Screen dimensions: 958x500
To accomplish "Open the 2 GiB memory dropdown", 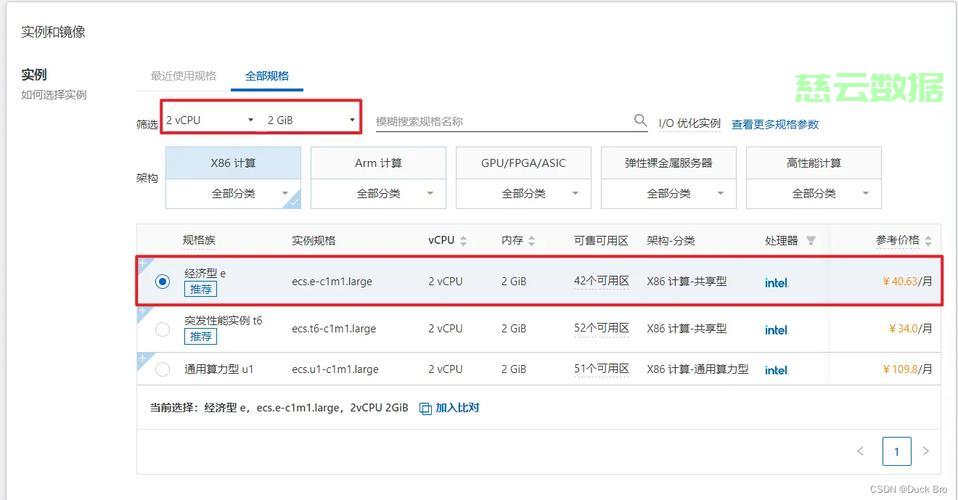I will (310, 120).
